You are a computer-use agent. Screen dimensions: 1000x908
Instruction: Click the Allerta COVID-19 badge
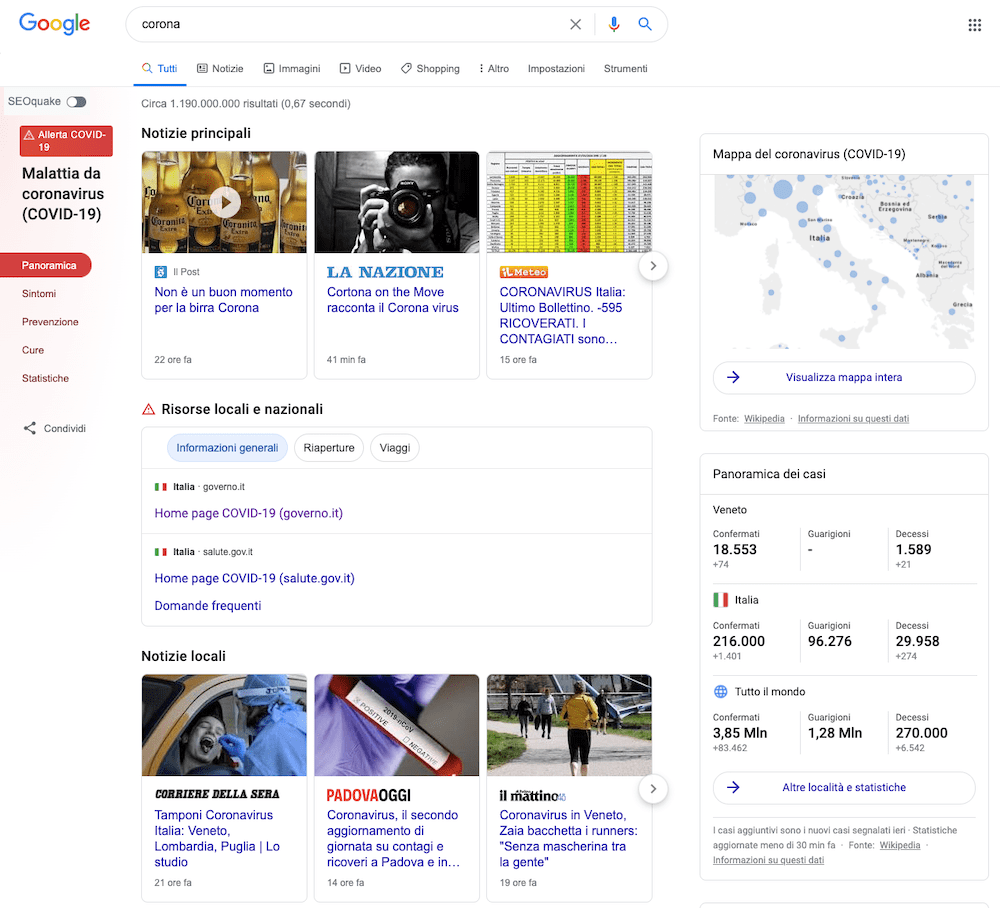point(66,141)
